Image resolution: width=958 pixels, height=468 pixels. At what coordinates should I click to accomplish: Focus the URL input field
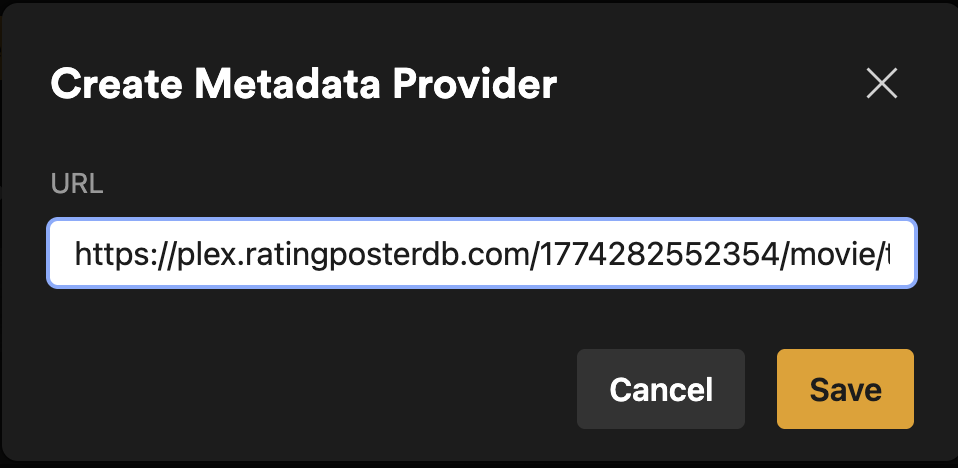[482, 253]
